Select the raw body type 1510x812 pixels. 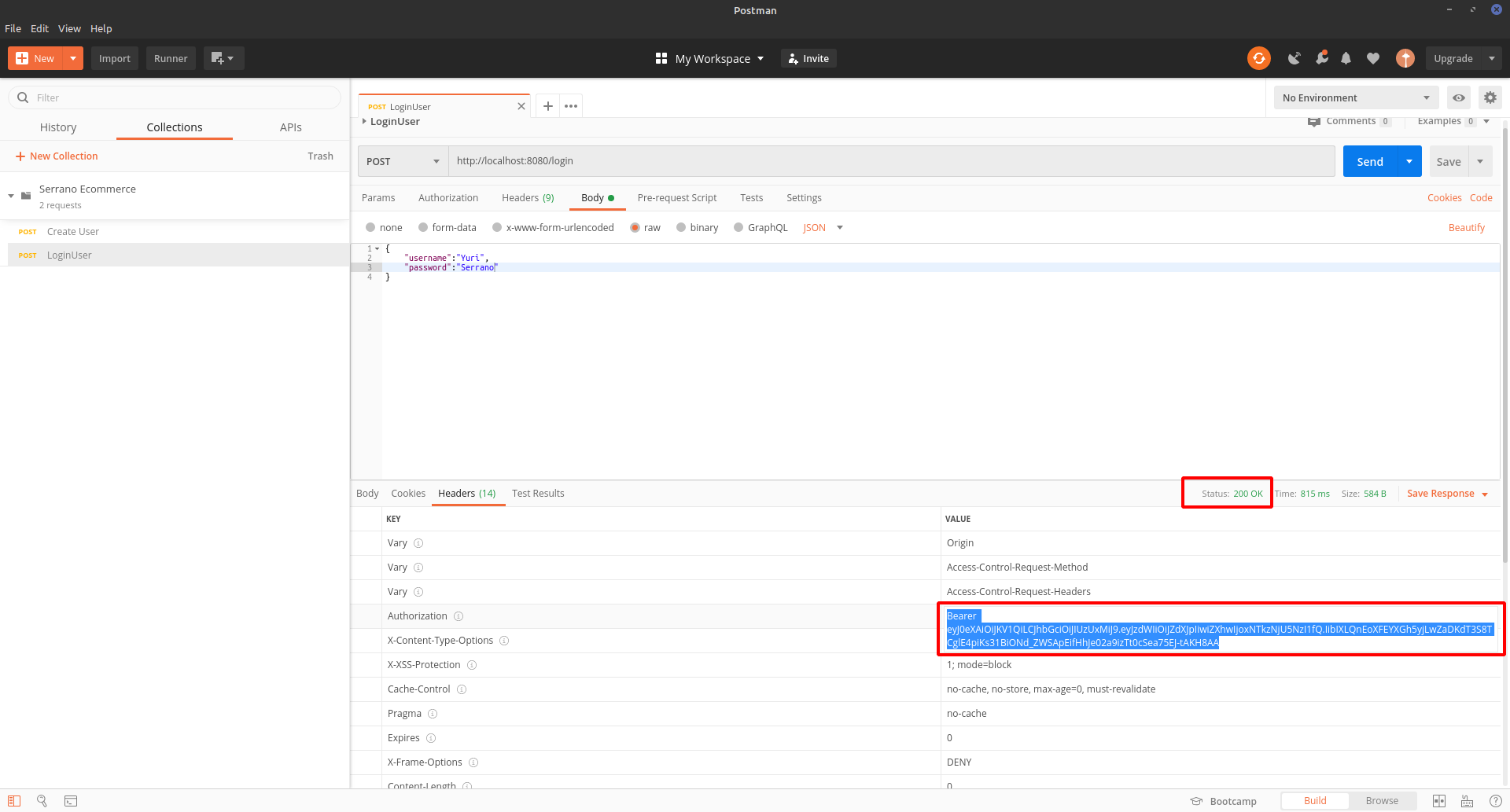click(x=635, y=228)
